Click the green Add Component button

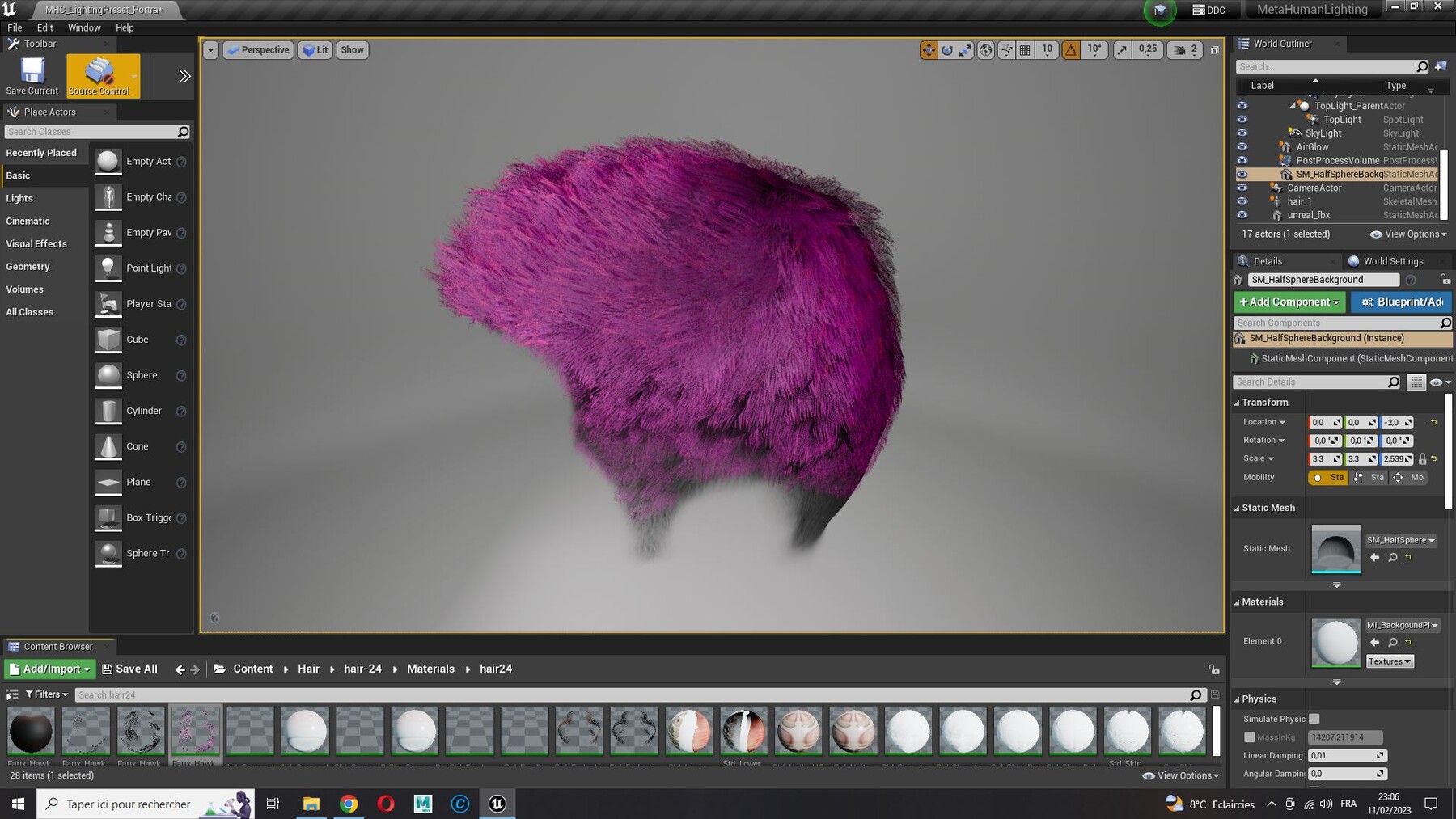coord(1289,302)
